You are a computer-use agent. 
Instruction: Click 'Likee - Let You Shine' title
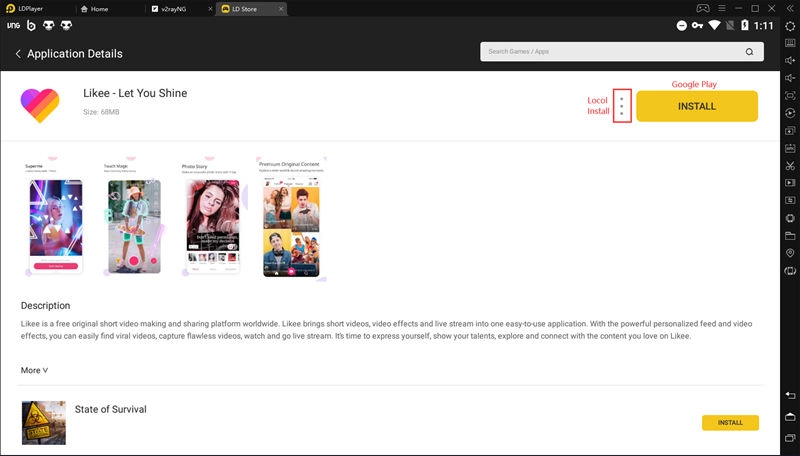click(x=135, y=93)
